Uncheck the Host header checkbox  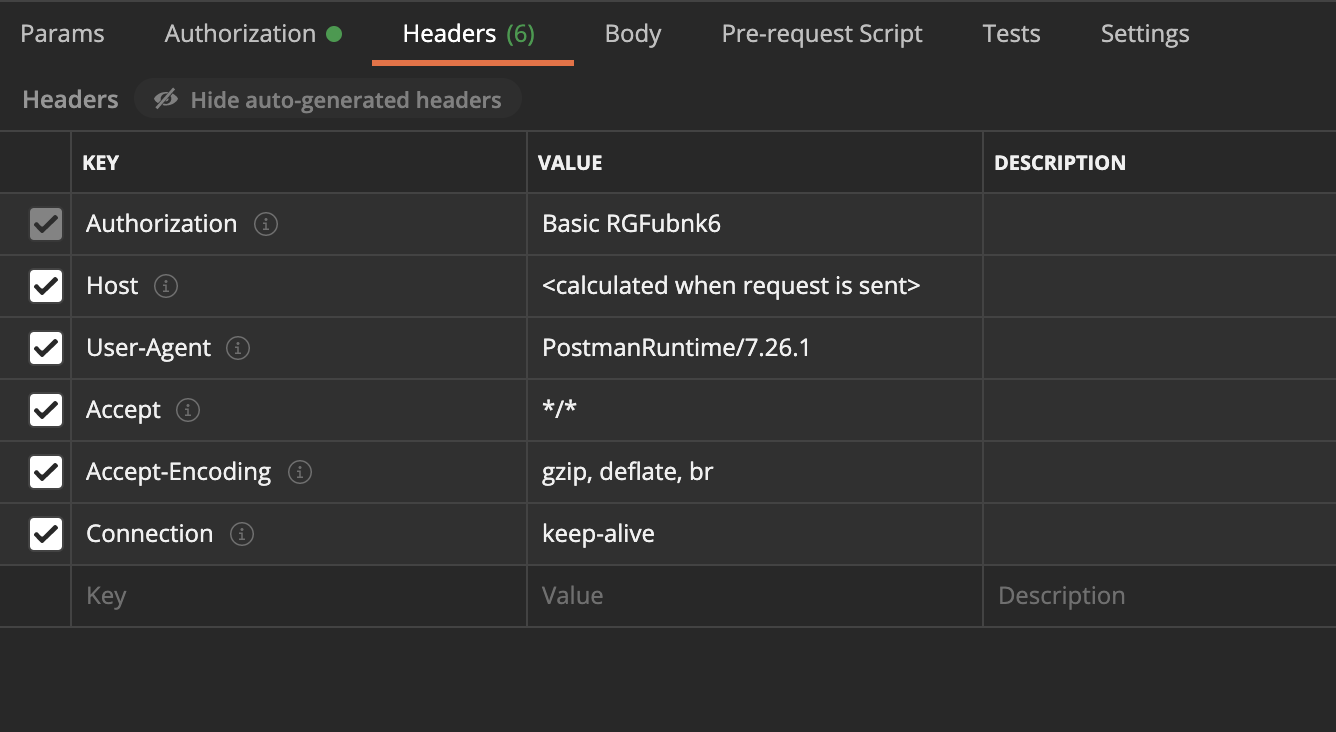click(45, 286)
